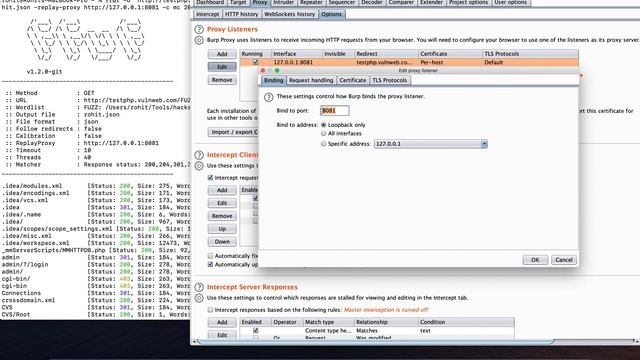Click Add button under Proxy Listeners
Viewport: 640px width, 360px height.
[x=222, y=54]
